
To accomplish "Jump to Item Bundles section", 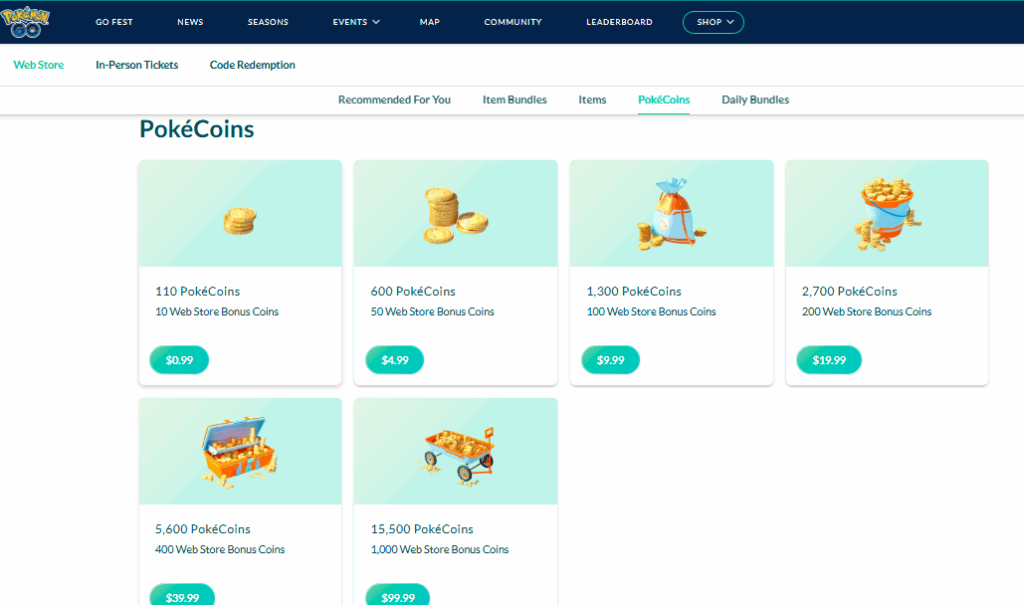I will point(515,100).
